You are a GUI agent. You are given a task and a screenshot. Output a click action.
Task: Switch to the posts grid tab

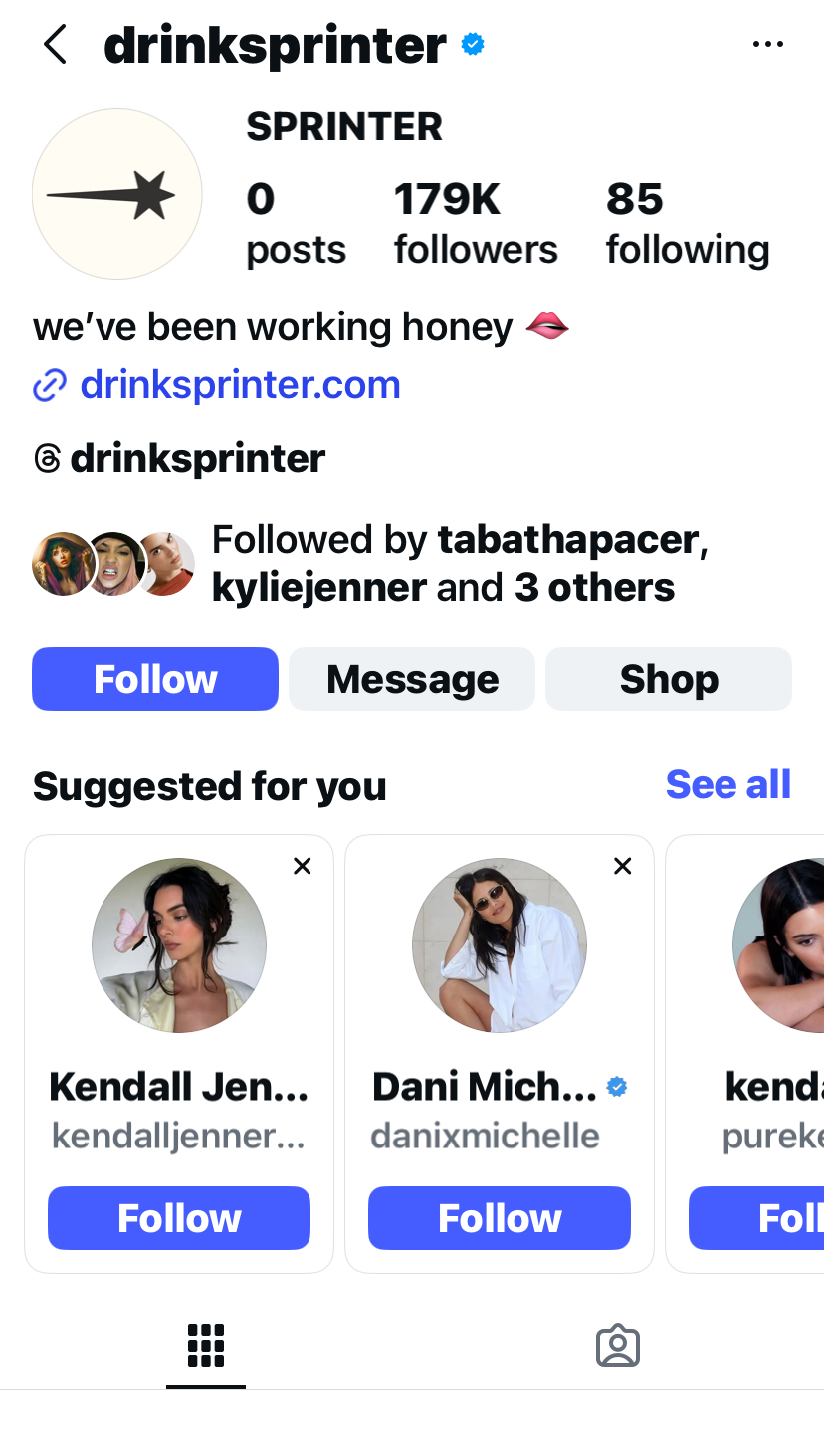click(x=206, y=1346)
